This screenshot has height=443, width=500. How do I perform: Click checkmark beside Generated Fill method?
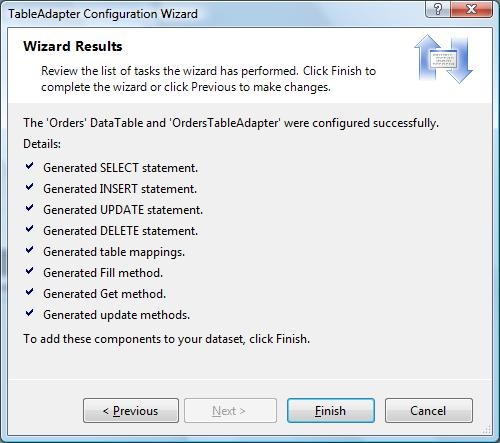29,271
